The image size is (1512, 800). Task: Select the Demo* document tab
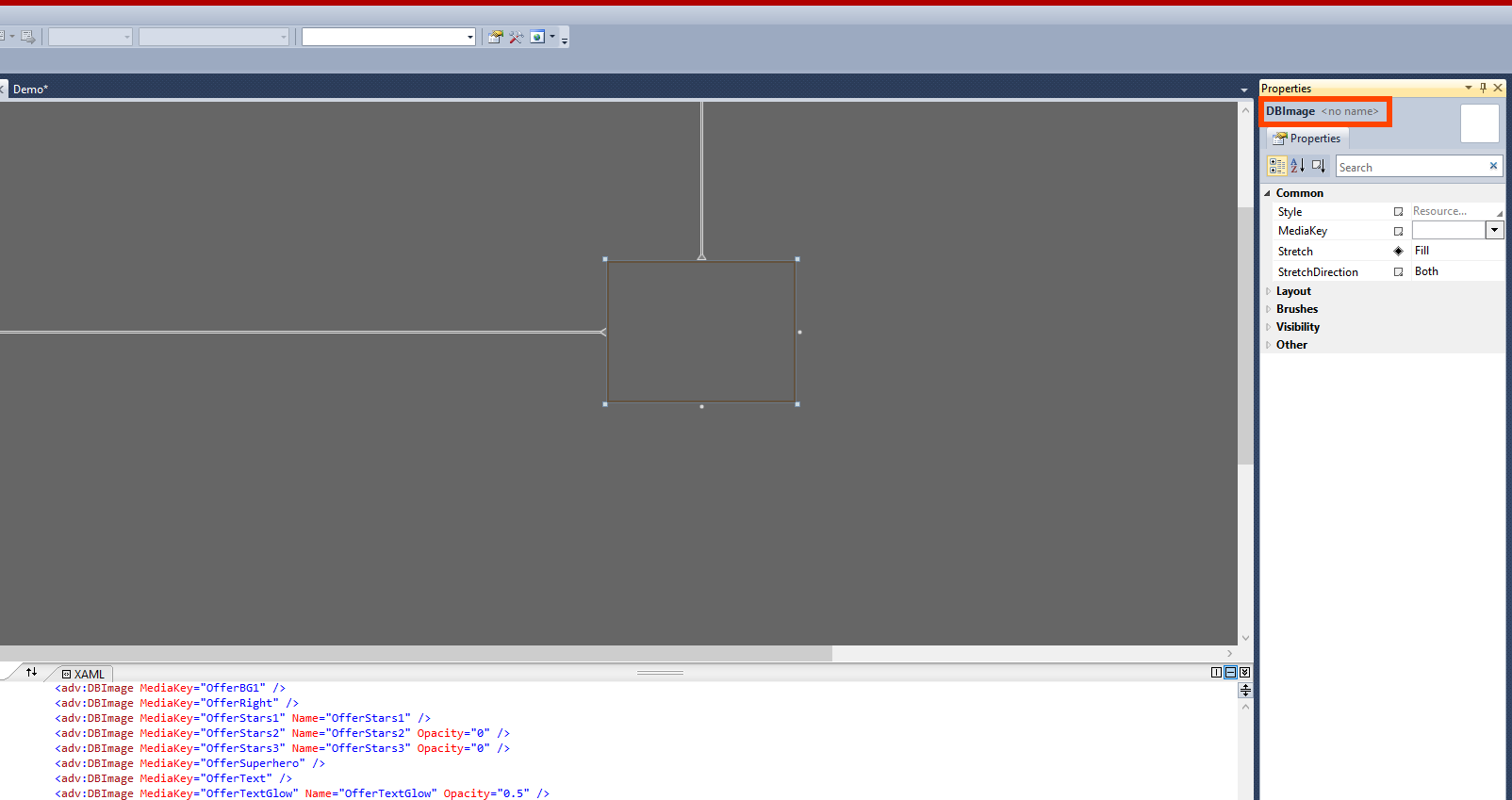click(30, 90)
